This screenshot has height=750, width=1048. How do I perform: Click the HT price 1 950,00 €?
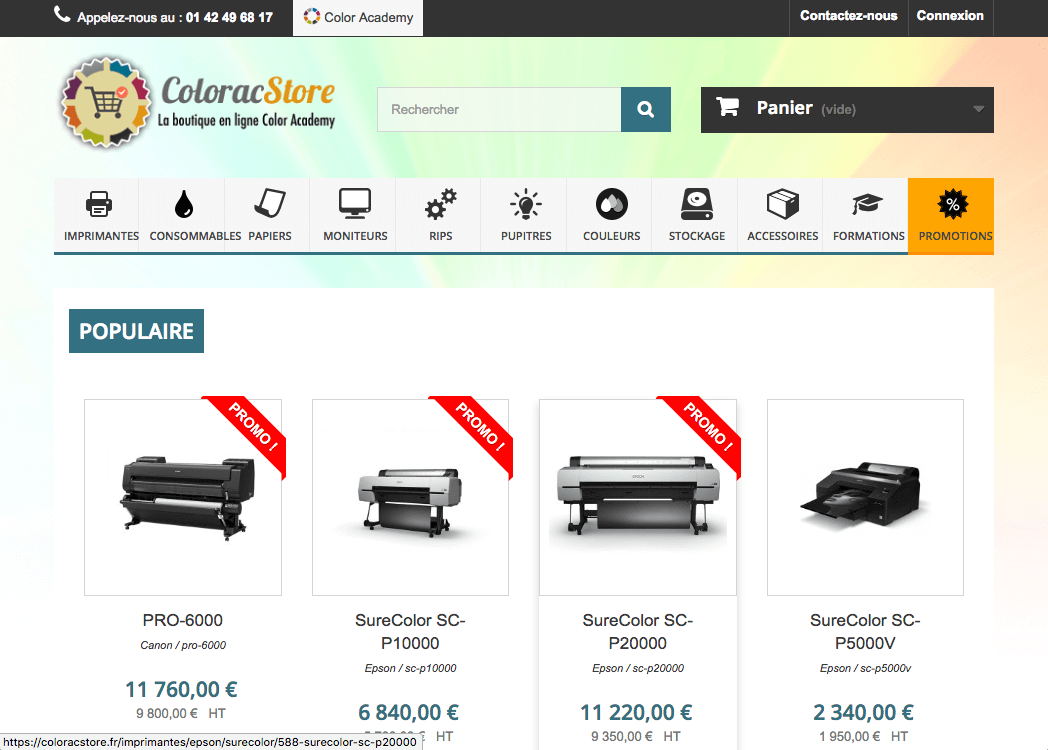[x=849, y=737]
